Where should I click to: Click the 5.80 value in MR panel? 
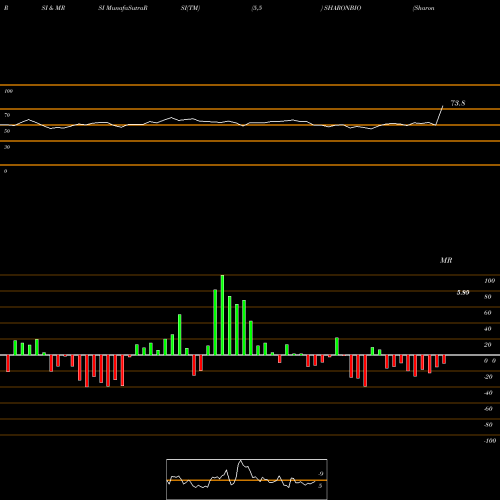click(463, 292)
